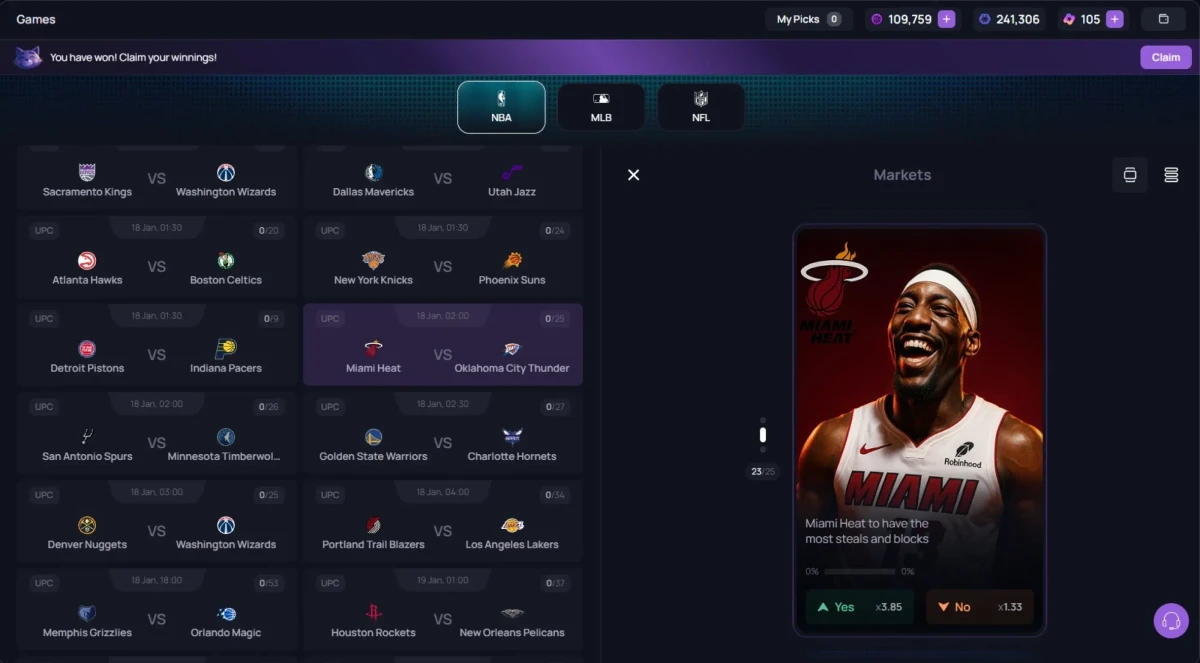Click the Dallas Mavericks logo
This screenshot has height=663, width=1200.
(x=373, y=173)
